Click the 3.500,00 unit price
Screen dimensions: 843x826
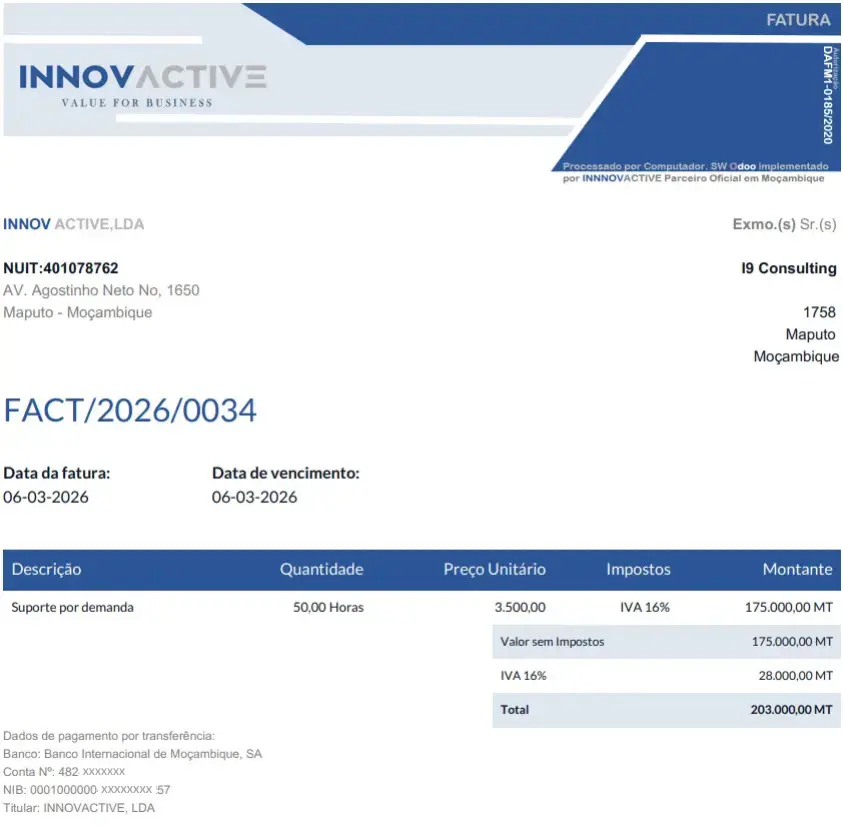click(520, 607)
